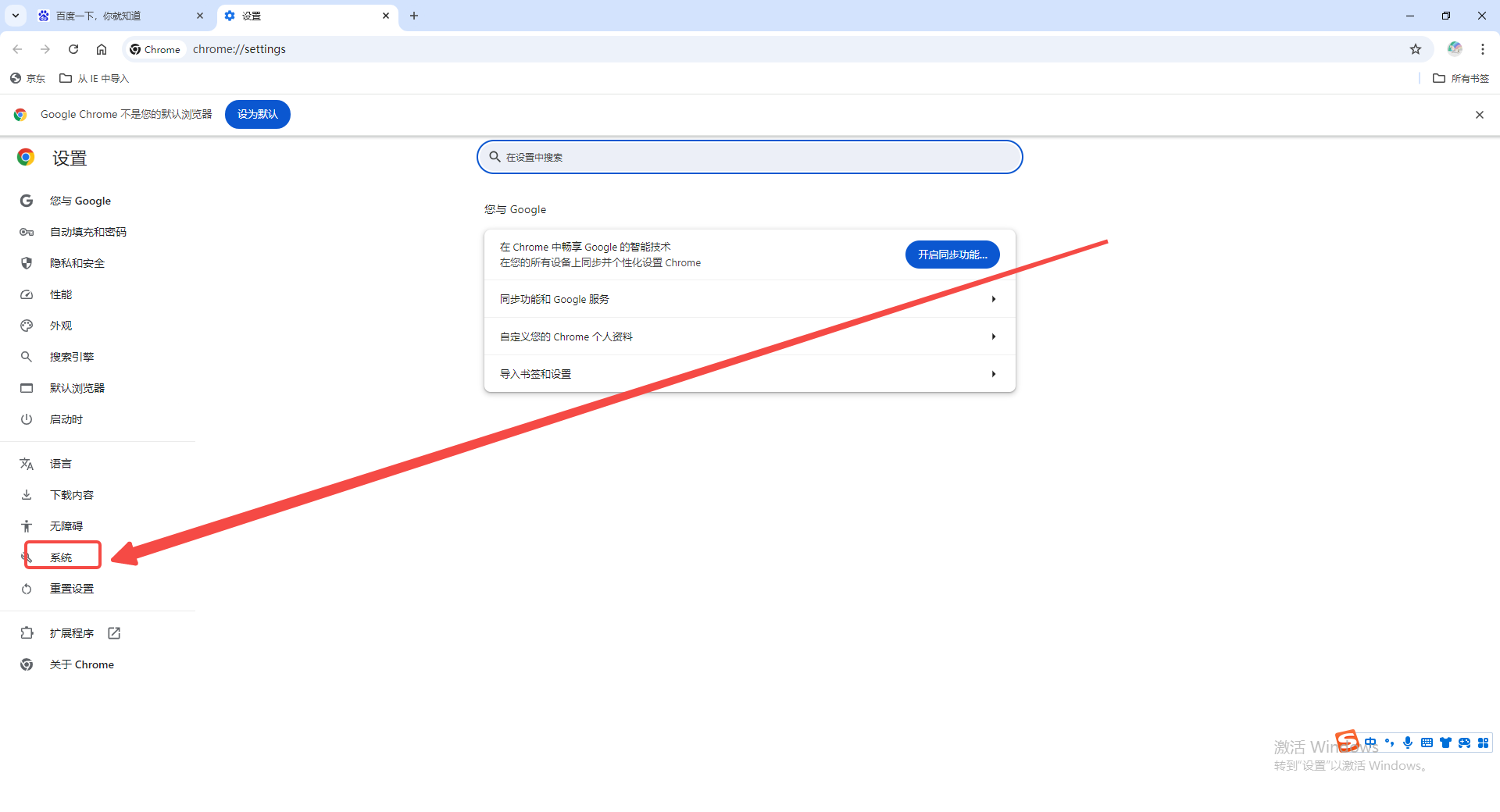This screenshot has width=1500, height=812.
Task: Click the 您与 Google sidebar icon
Action: click(x=27, y=201)
